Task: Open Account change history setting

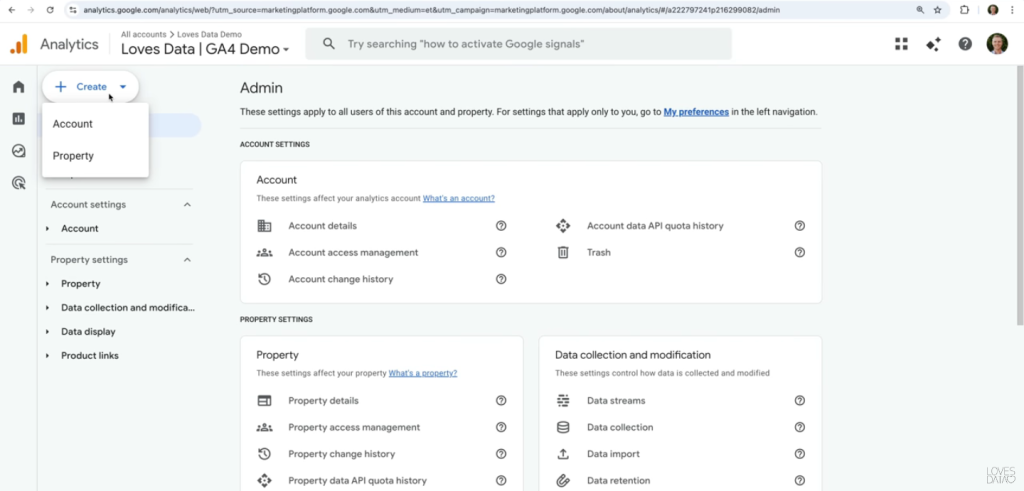Action: (x=341, y=279)
